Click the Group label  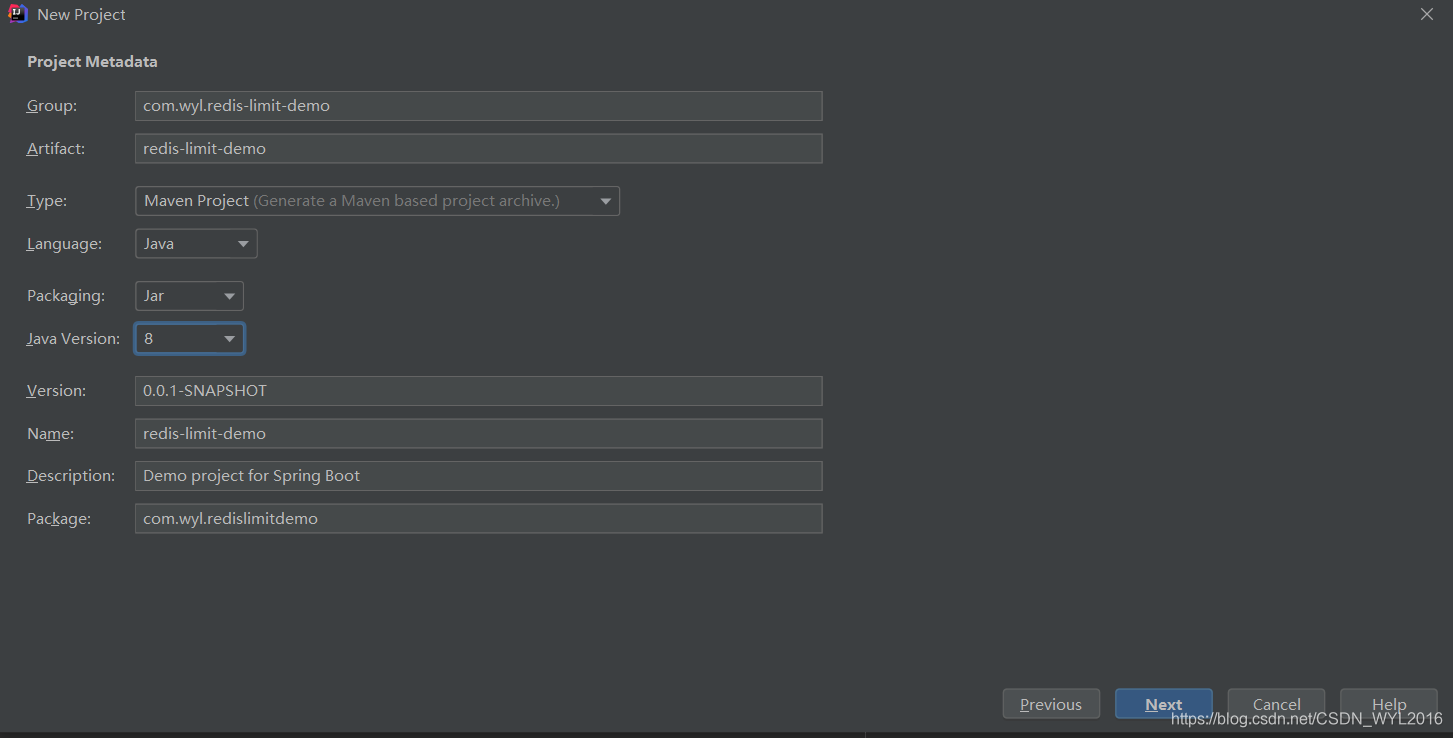[52, 106]
